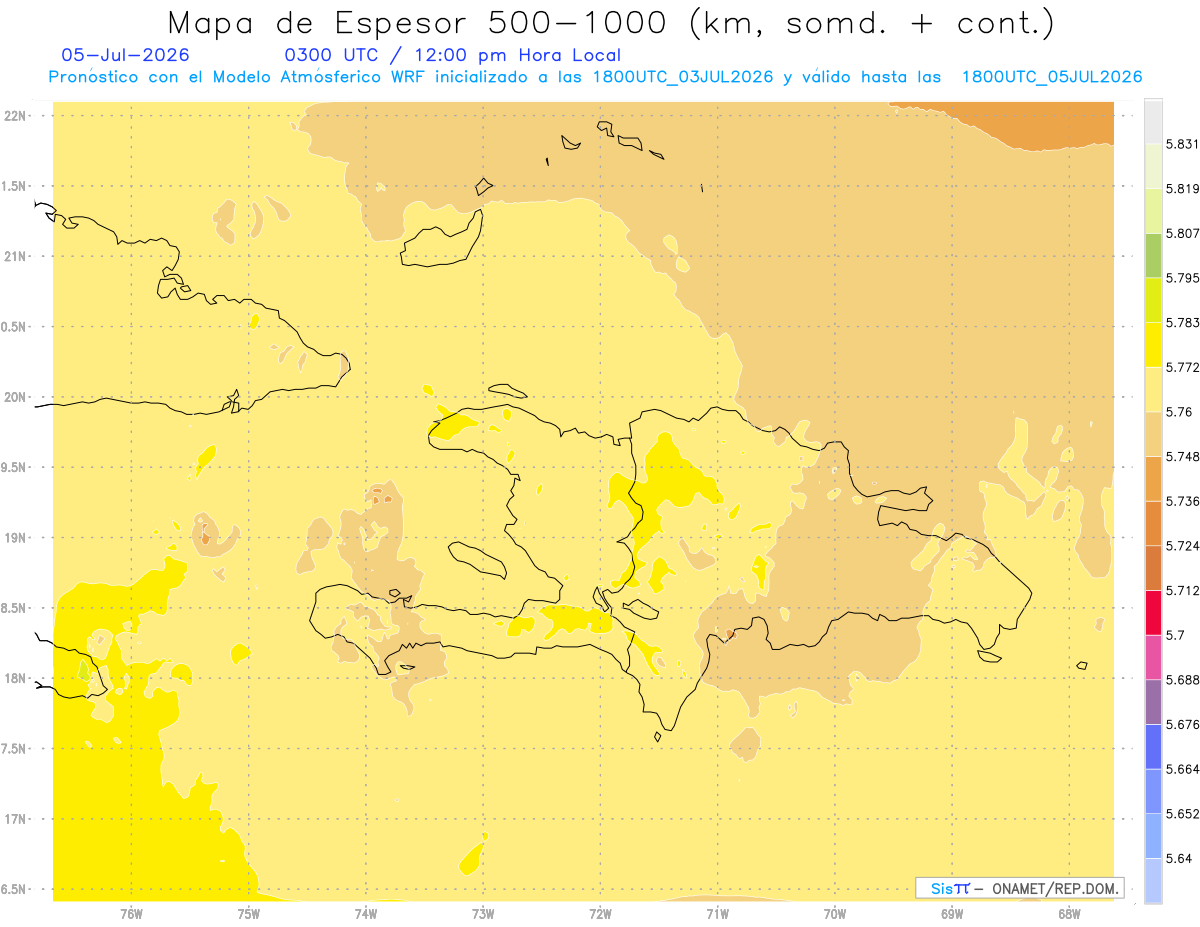1200x927 pixels.
Task: Select the pale yellow swatch between 5.76 and 5.772
Action: [1153, 389]
